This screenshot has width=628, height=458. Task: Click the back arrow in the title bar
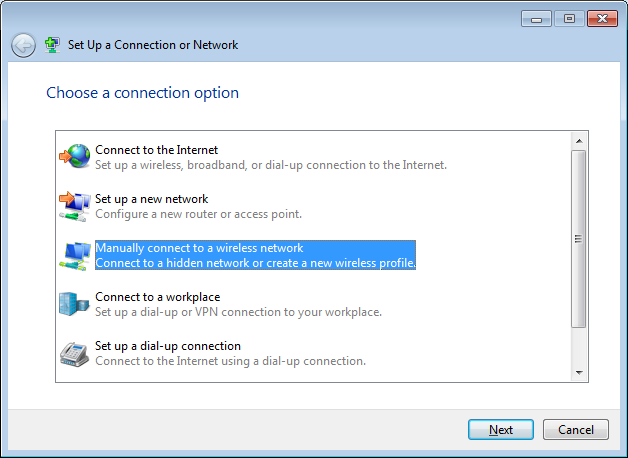[23, 45]
